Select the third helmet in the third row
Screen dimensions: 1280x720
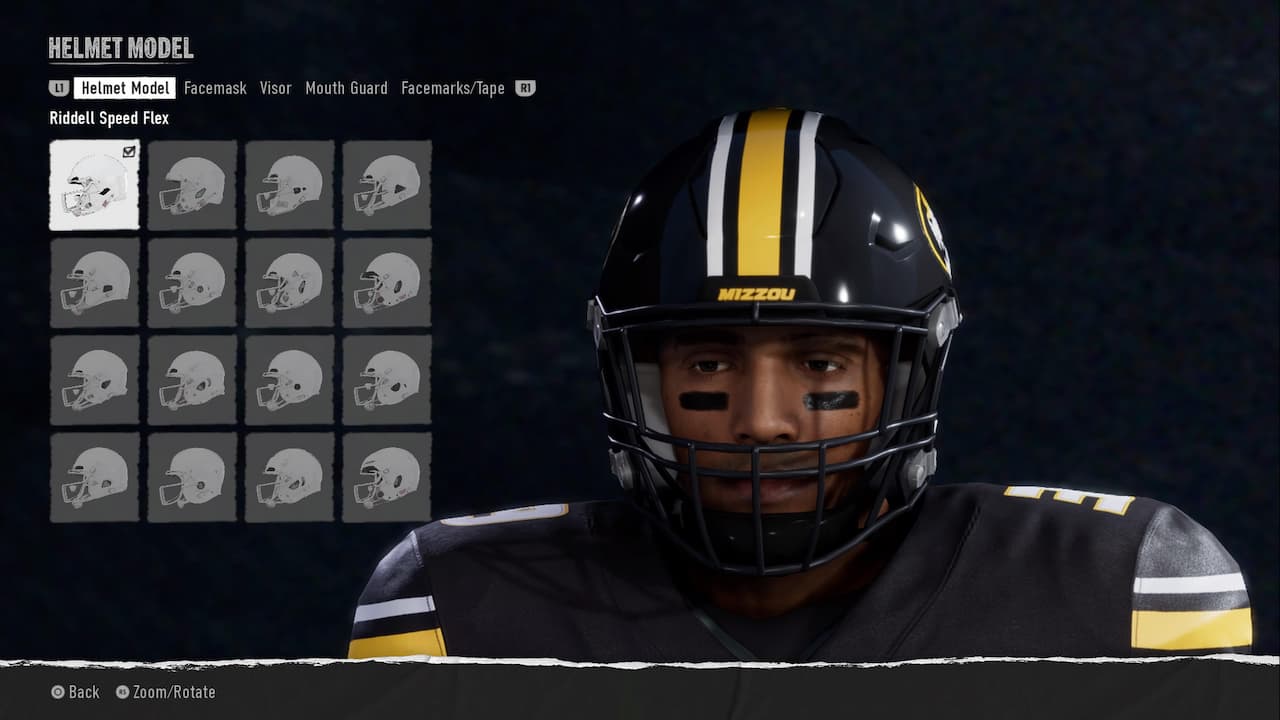289,379
